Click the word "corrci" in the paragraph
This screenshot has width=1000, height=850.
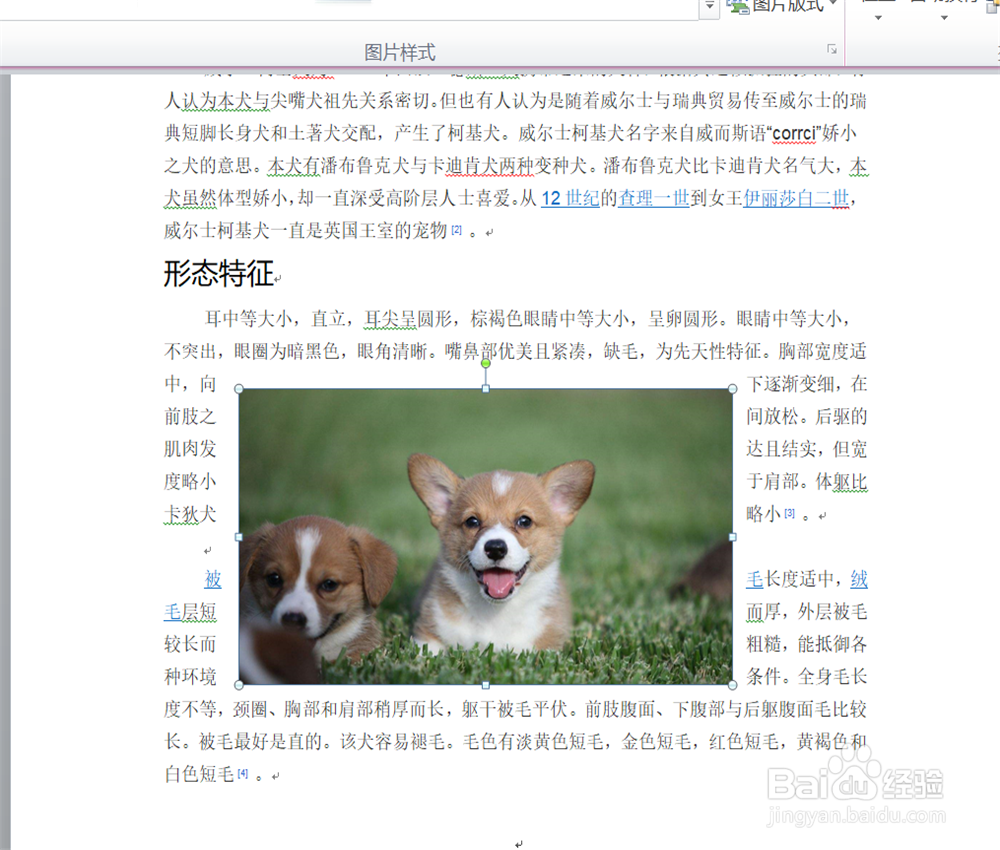point(795,133)
